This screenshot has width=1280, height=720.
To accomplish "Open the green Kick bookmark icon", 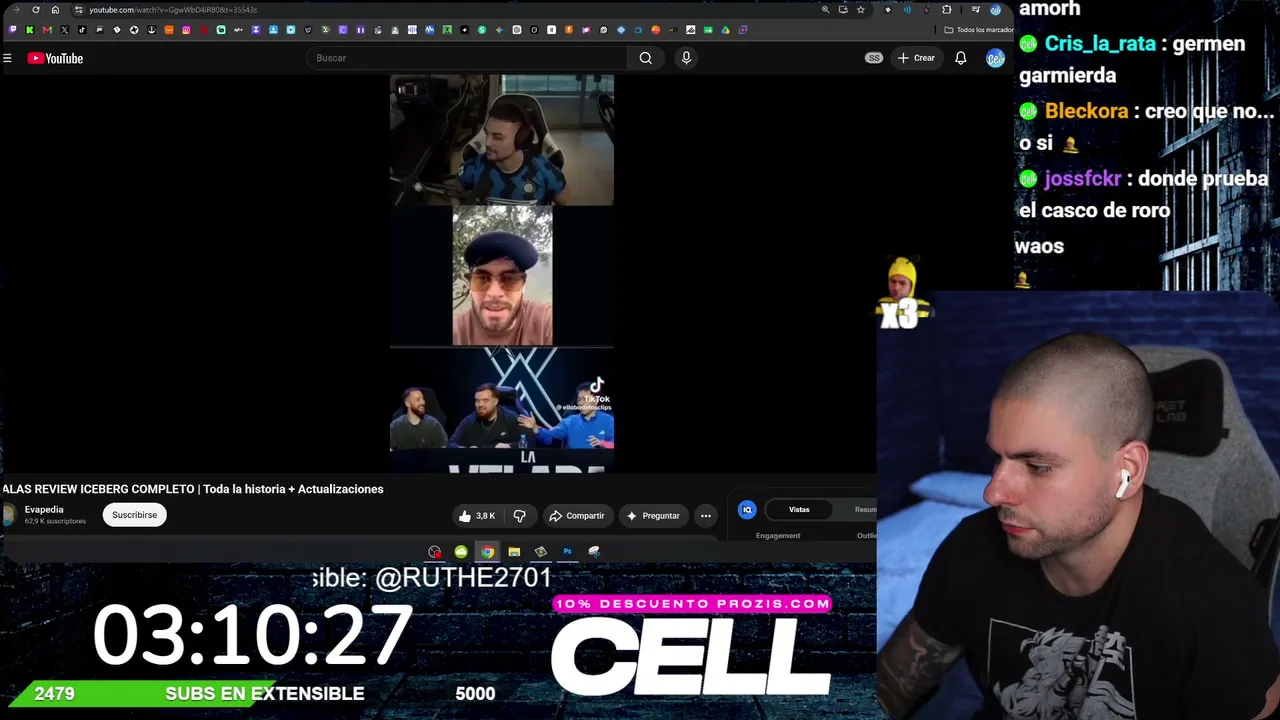I will pyautogui.click(x=30, y=30).
